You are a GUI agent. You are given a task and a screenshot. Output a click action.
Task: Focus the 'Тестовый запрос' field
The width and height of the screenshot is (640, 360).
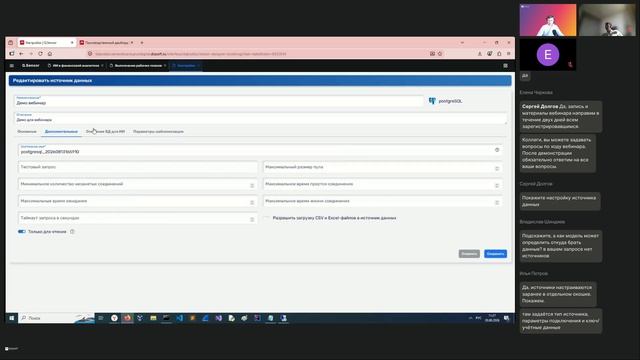(x=138, y=167)
